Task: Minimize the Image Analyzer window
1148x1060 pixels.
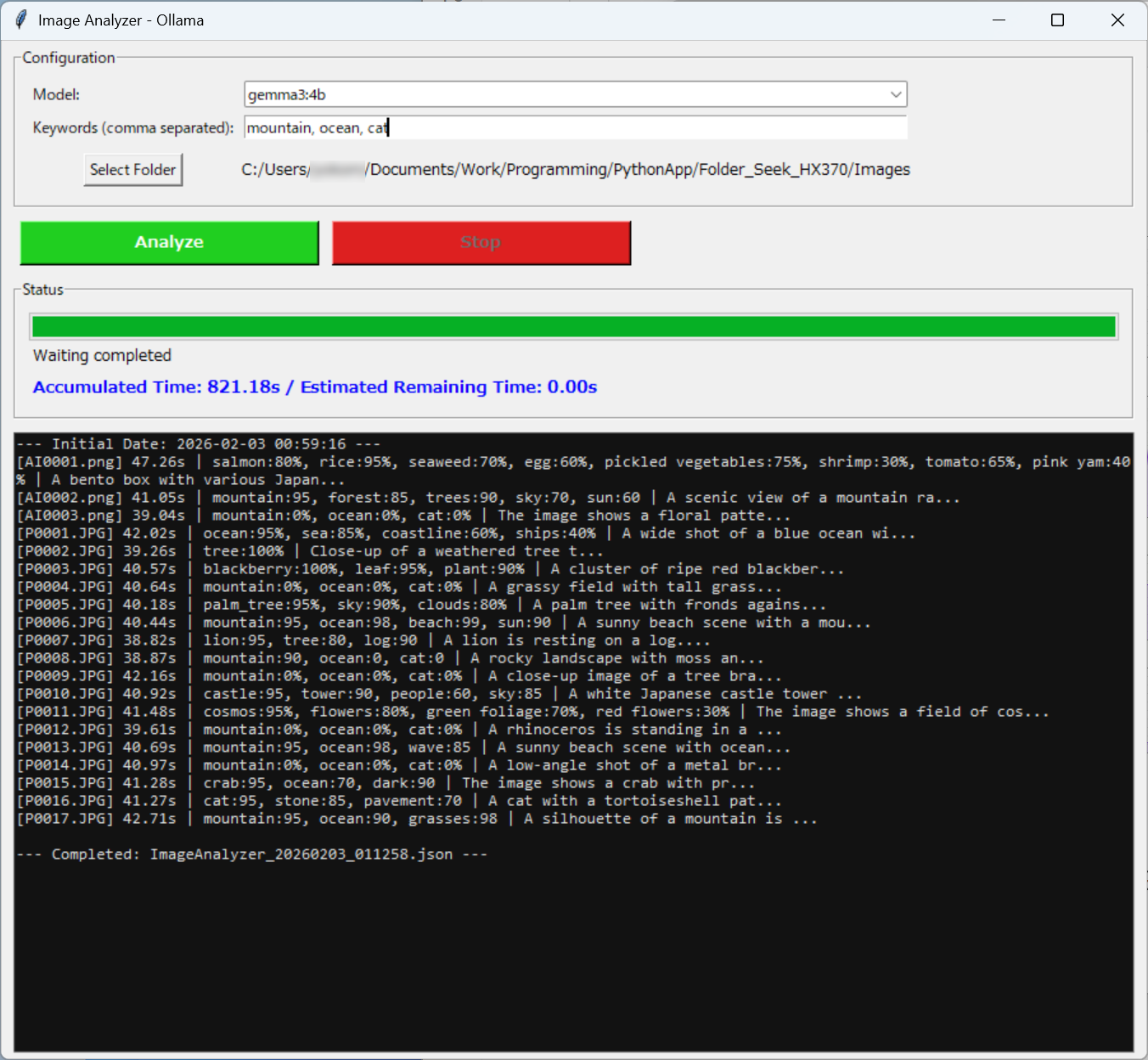Action: [999, 20]
